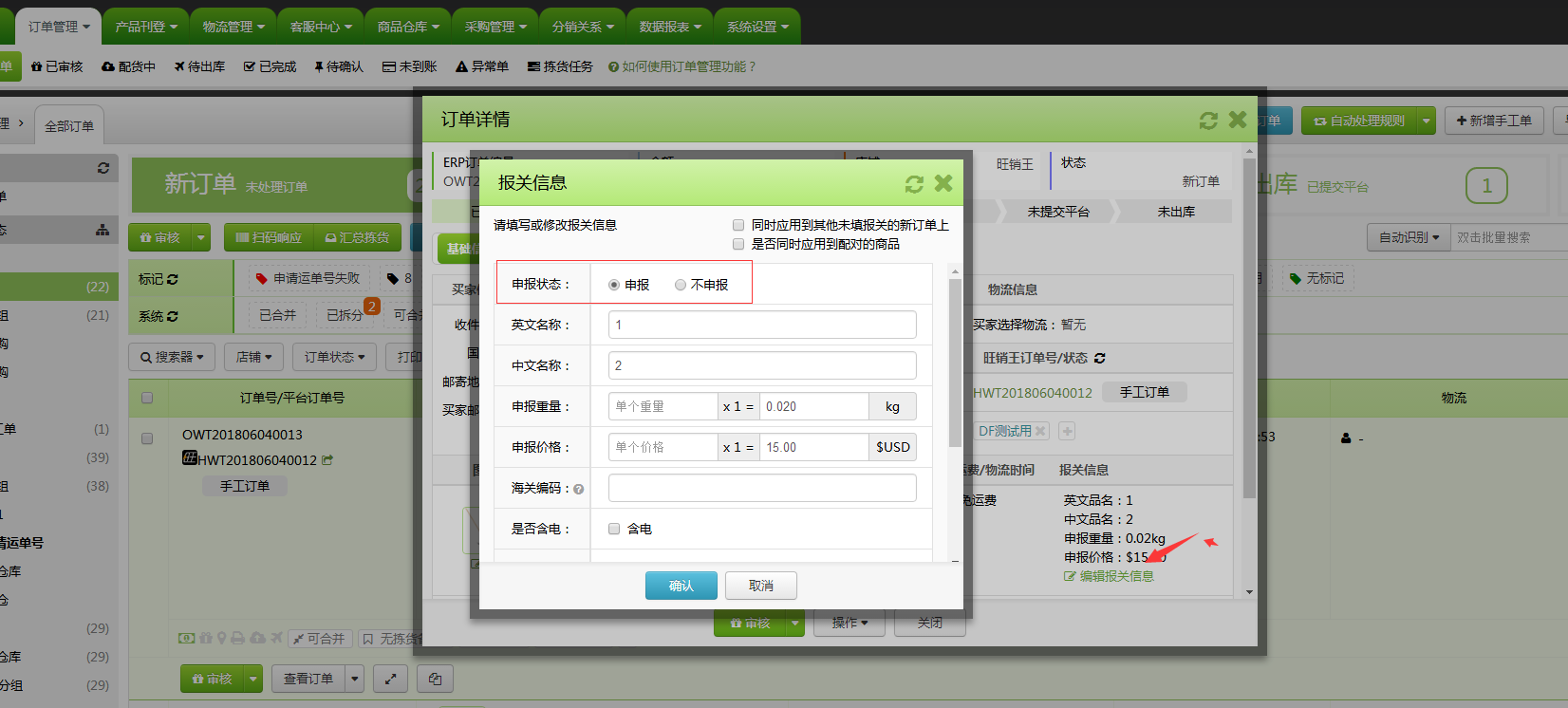The width and height of the screenshot is (1568, 708).
Task: Open the 自动处理规则 arrow dropdown
Action: tap(1426, 121)
